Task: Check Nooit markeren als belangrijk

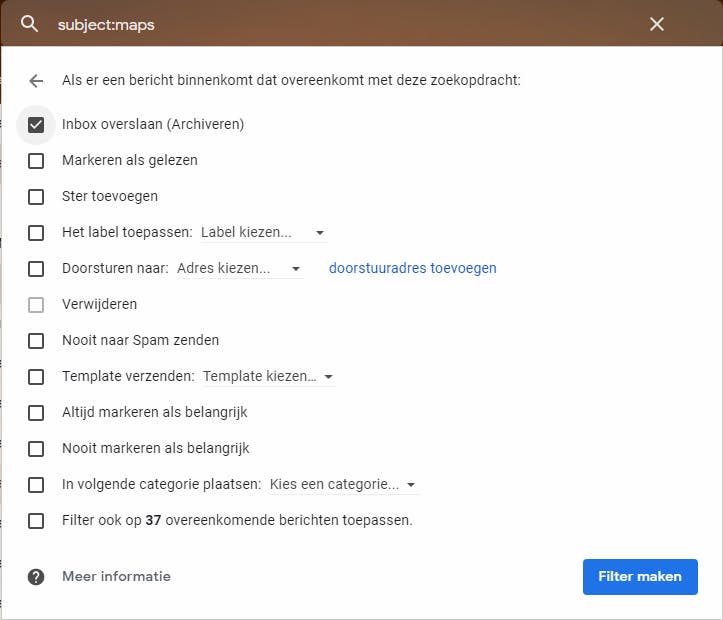Action: [37, 449]
